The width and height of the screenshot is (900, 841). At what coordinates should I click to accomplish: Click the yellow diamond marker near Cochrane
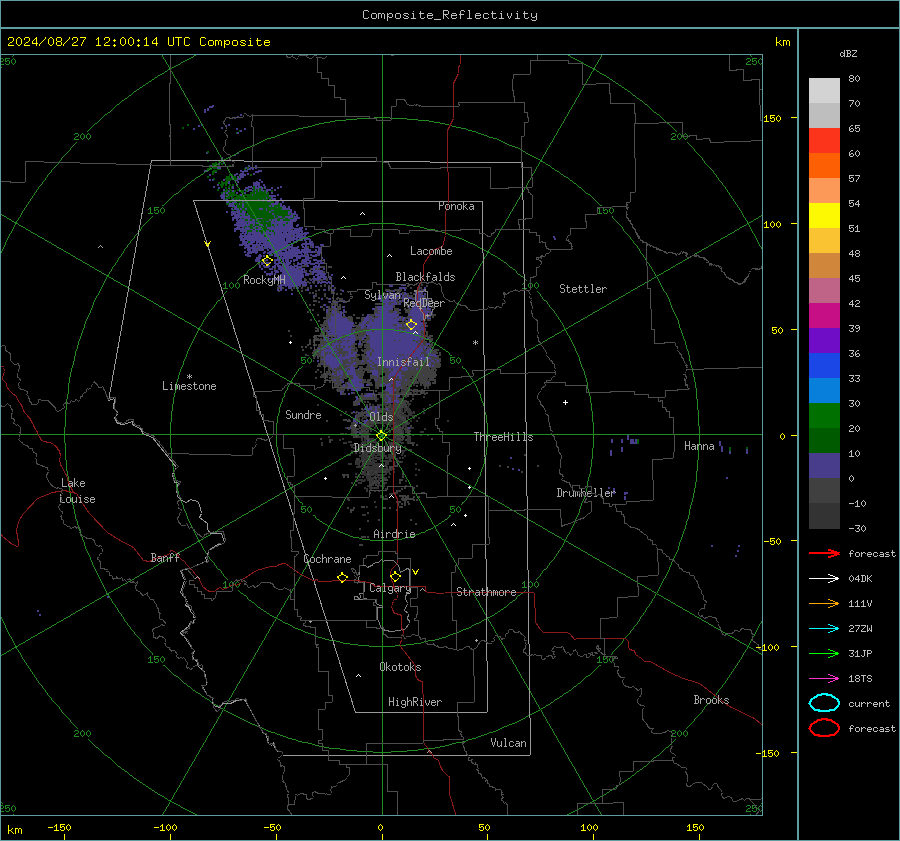point(342,577)
